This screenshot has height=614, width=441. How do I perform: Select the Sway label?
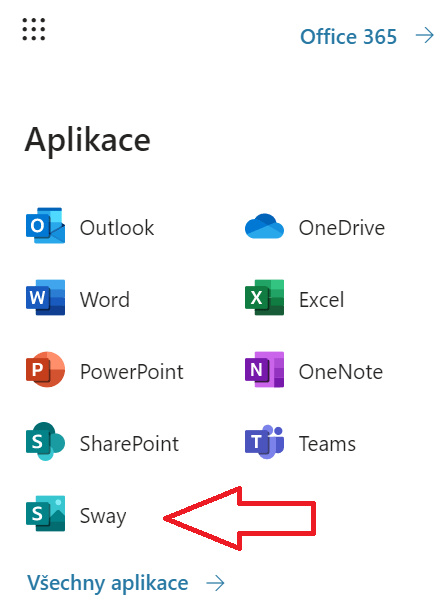pos(103,516)
